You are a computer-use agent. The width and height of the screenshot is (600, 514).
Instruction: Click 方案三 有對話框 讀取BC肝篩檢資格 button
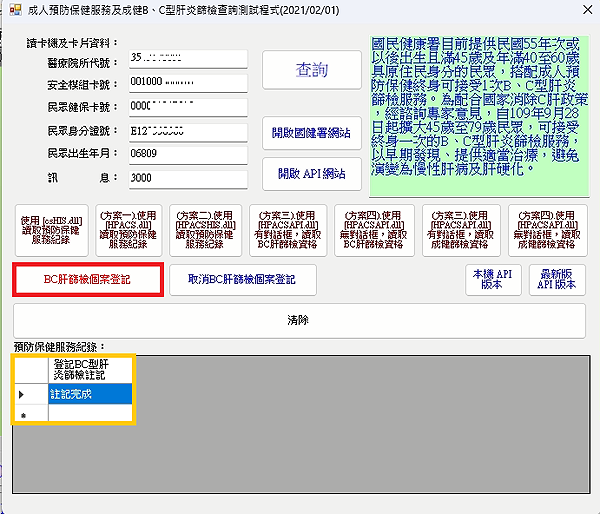291,230
